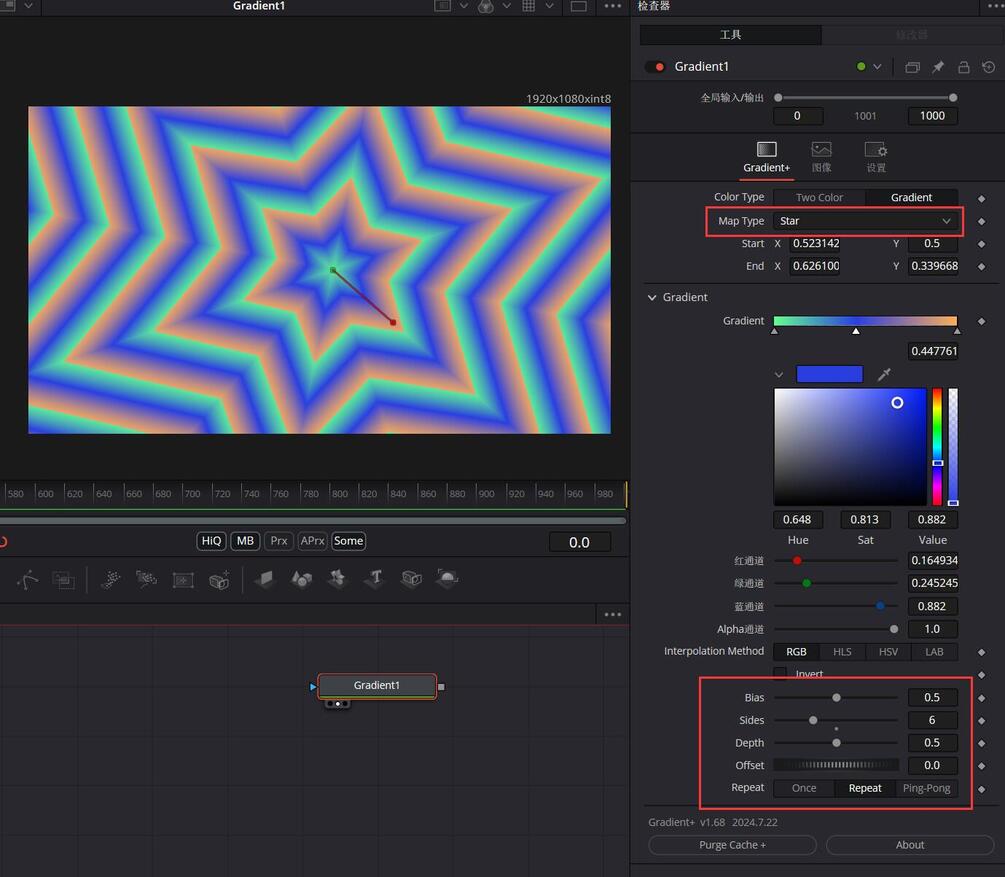Switch to the 工具 tab in inspector
This screenshot has width=1005, height=877.
pos(731,35)
